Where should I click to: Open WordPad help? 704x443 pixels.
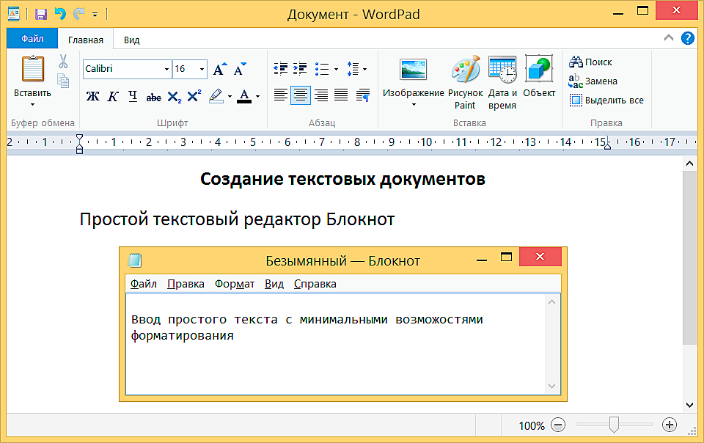click(x=687, y=38)
